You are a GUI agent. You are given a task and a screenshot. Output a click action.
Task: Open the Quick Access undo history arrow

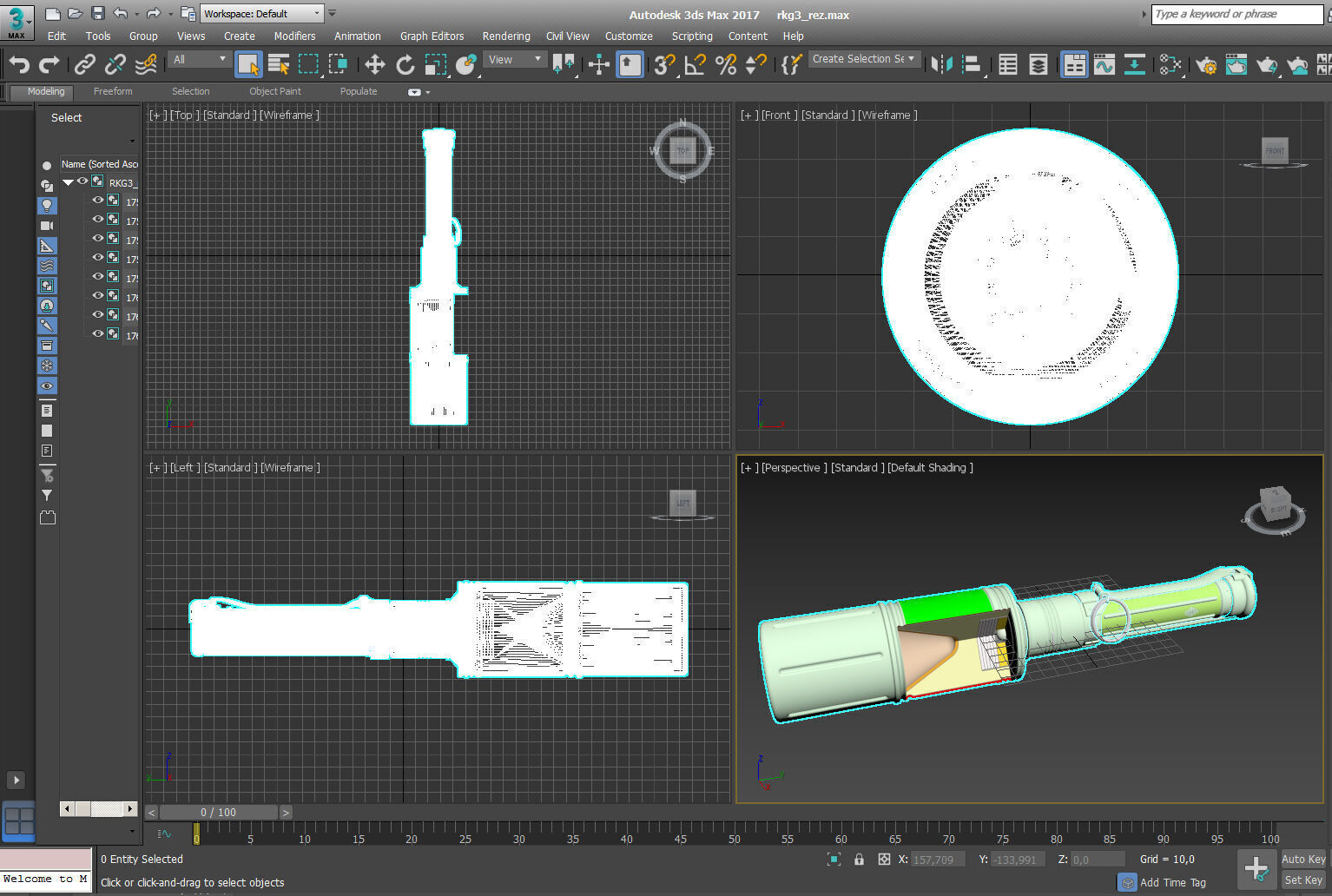136,14
